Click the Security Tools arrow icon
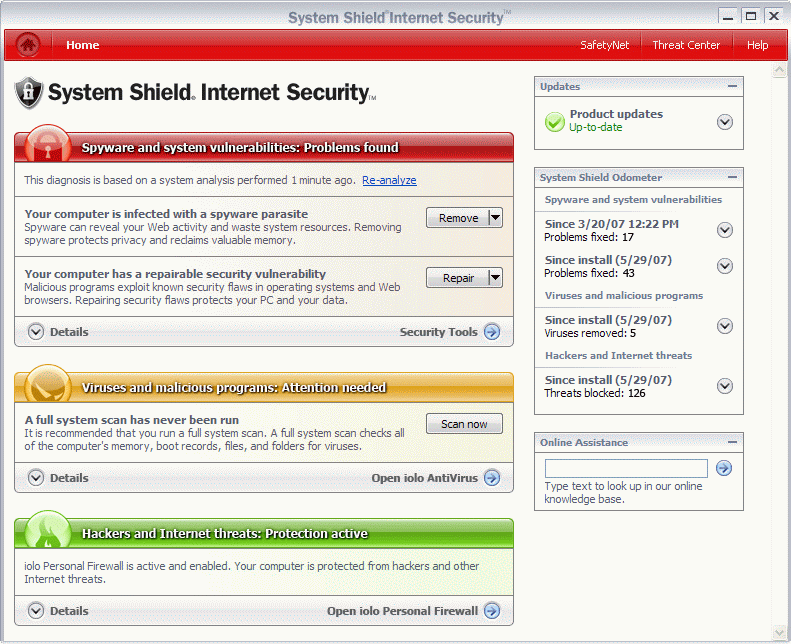791x644 pixels. tap(492, 332)
